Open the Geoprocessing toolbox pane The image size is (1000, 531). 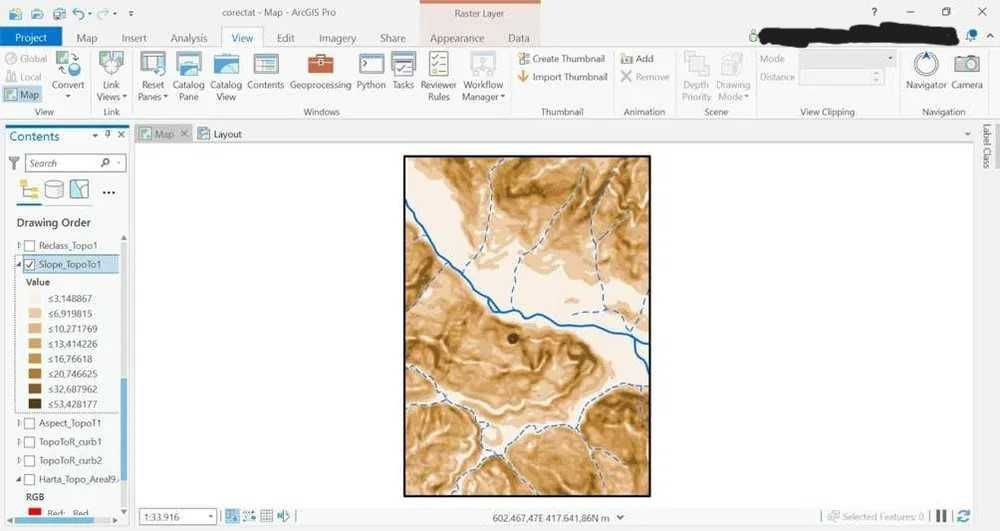[x=320, y=71]
